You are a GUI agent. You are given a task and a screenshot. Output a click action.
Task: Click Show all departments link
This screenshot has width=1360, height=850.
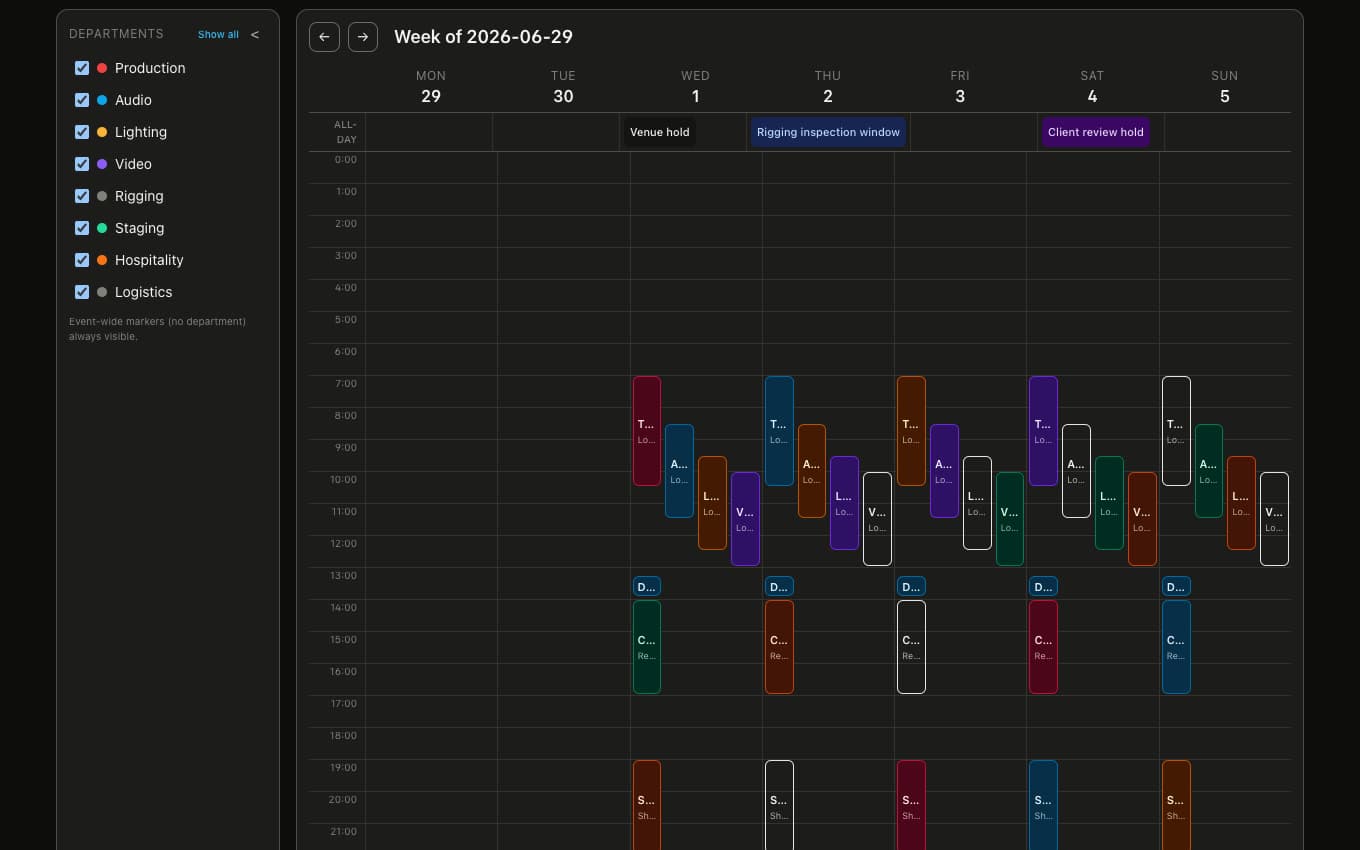coord(218,34)
